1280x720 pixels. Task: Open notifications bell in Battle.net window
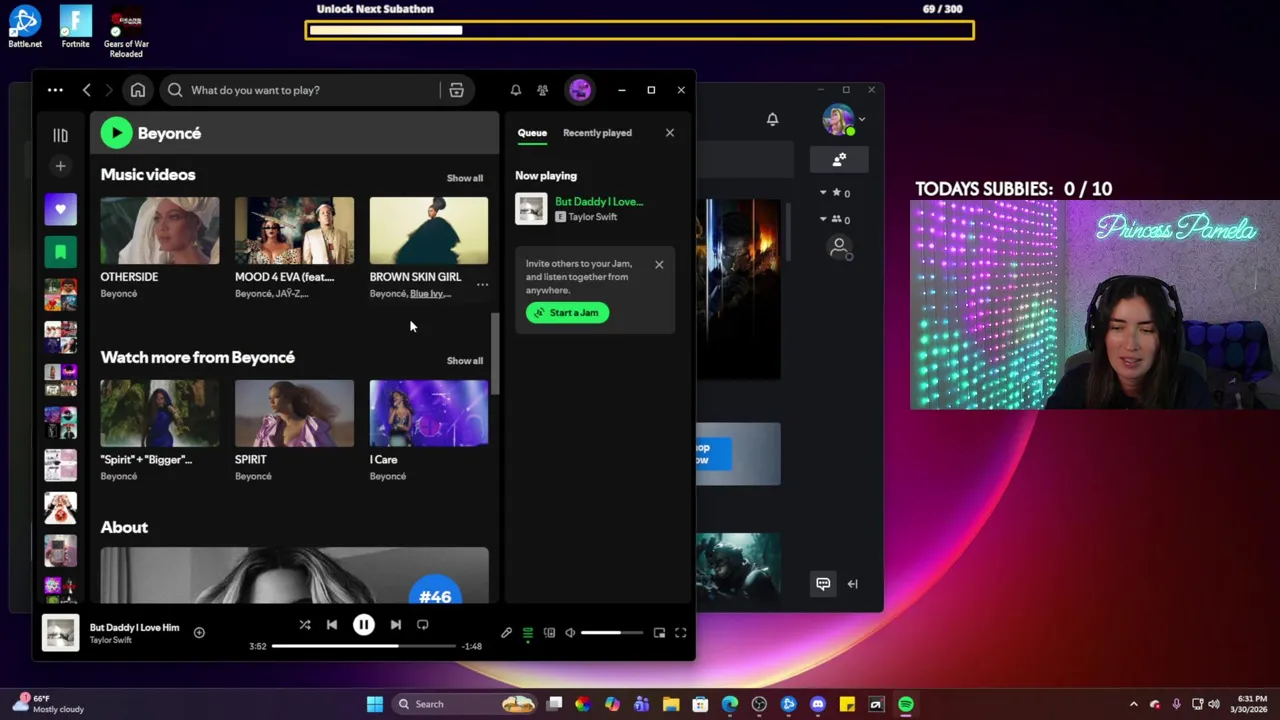click(x=772, y=120)
